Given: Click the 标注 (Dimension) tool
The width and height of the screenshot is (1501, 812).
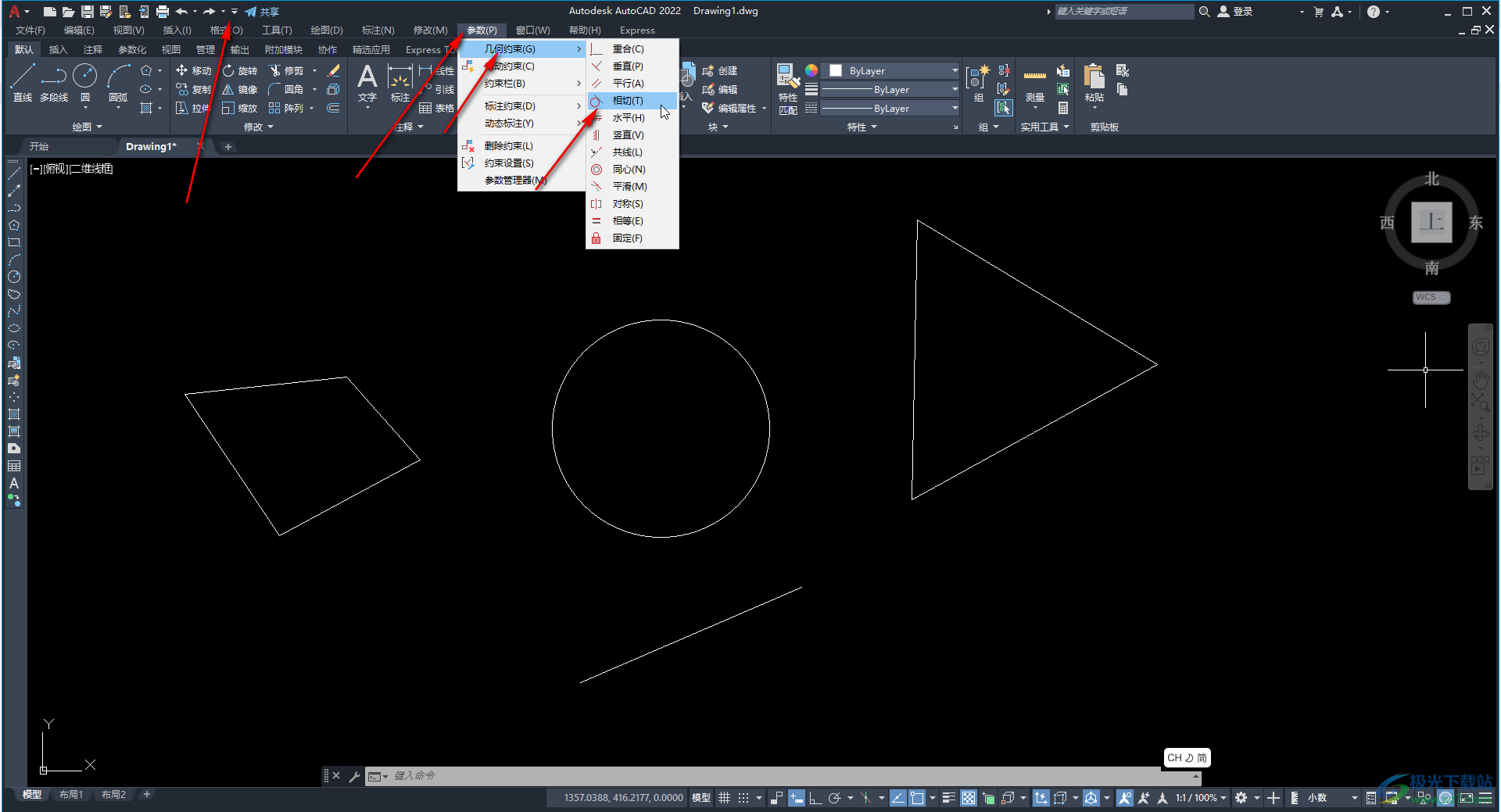Looking at the screenshot, I should coord(400,83).
